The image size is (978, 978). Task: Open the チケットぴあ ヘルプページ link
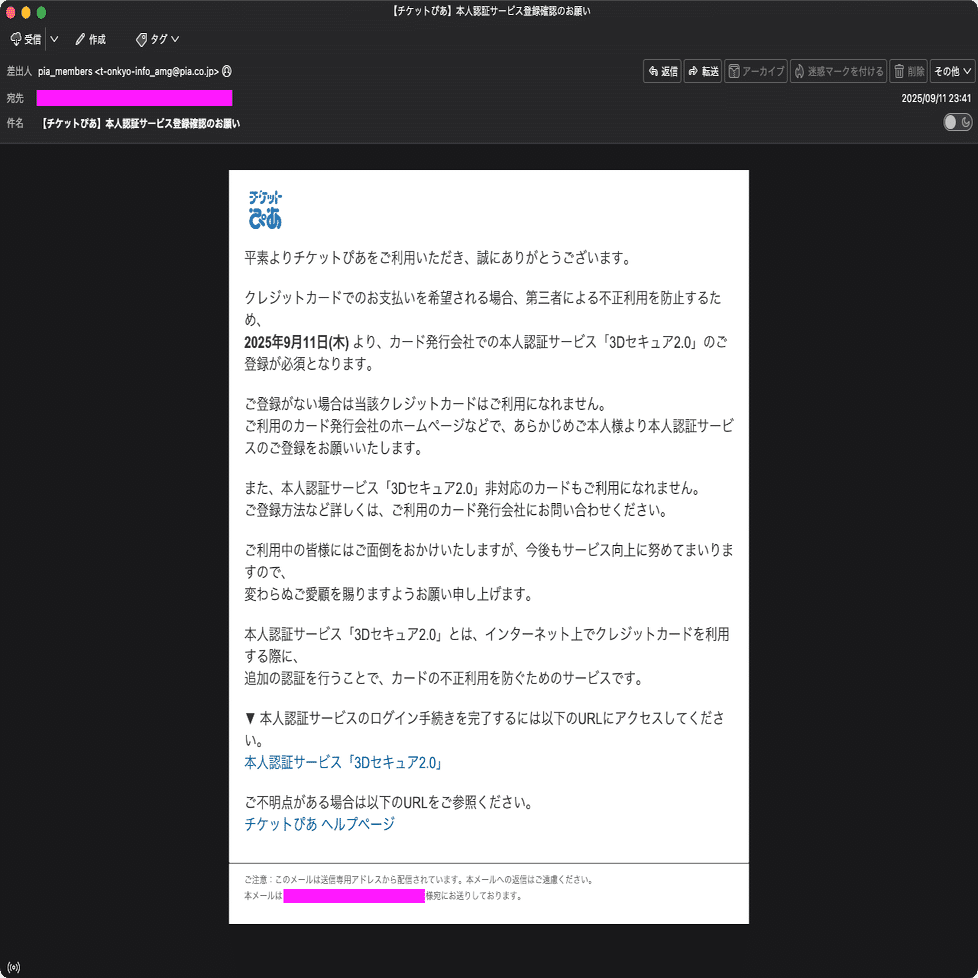point(319,824)
